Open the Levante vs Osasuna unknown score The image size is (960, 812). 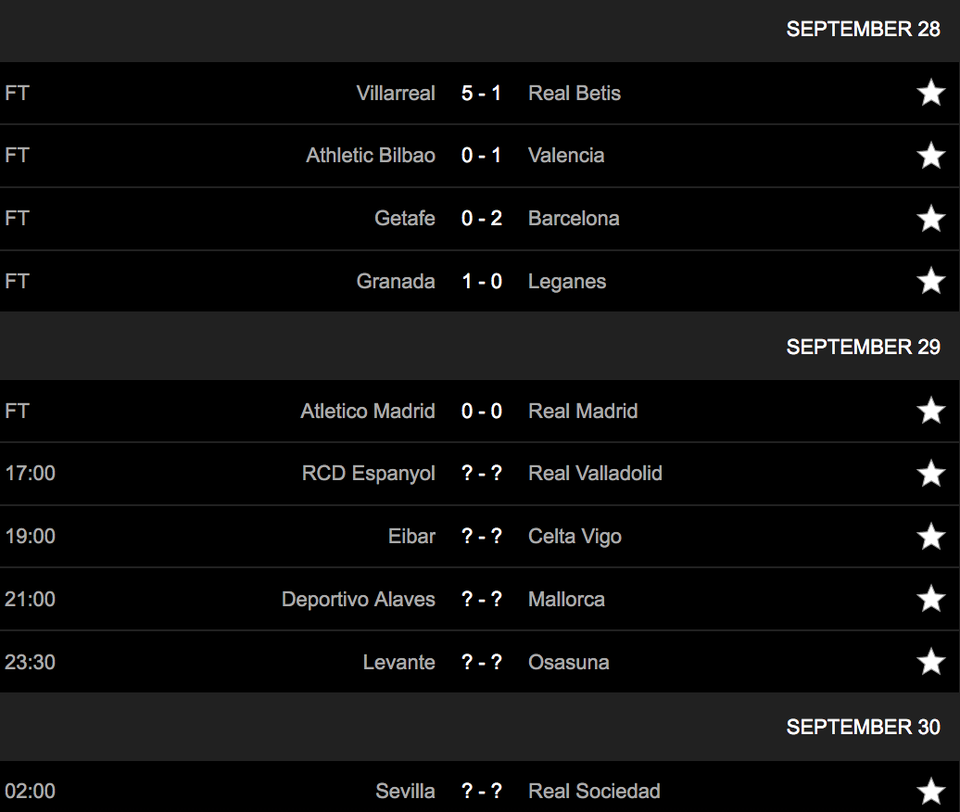click(481, 661)
